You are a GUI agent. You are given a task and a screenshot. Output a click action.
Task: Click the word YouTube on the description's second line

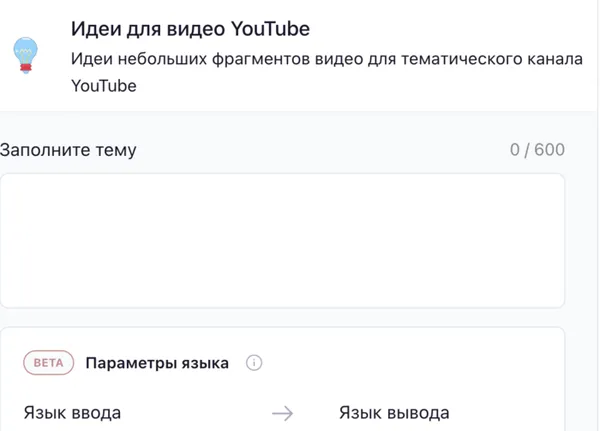click(104, 87)
